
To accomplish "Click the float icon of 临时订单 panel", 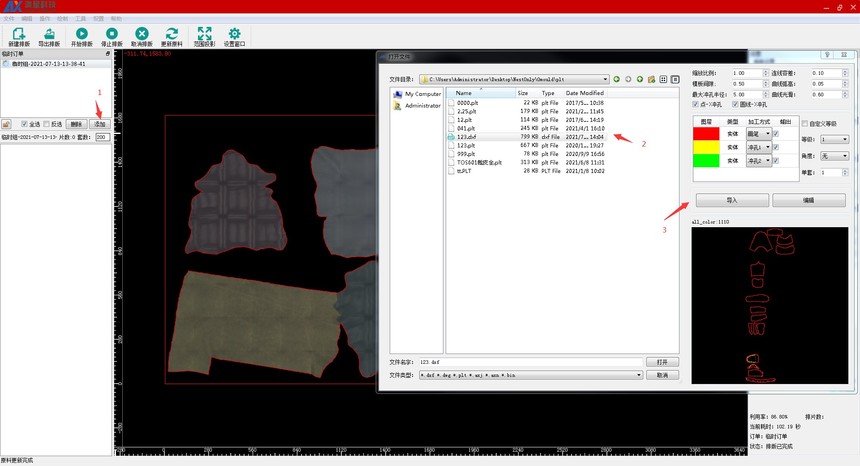I will tap(108, 54).
